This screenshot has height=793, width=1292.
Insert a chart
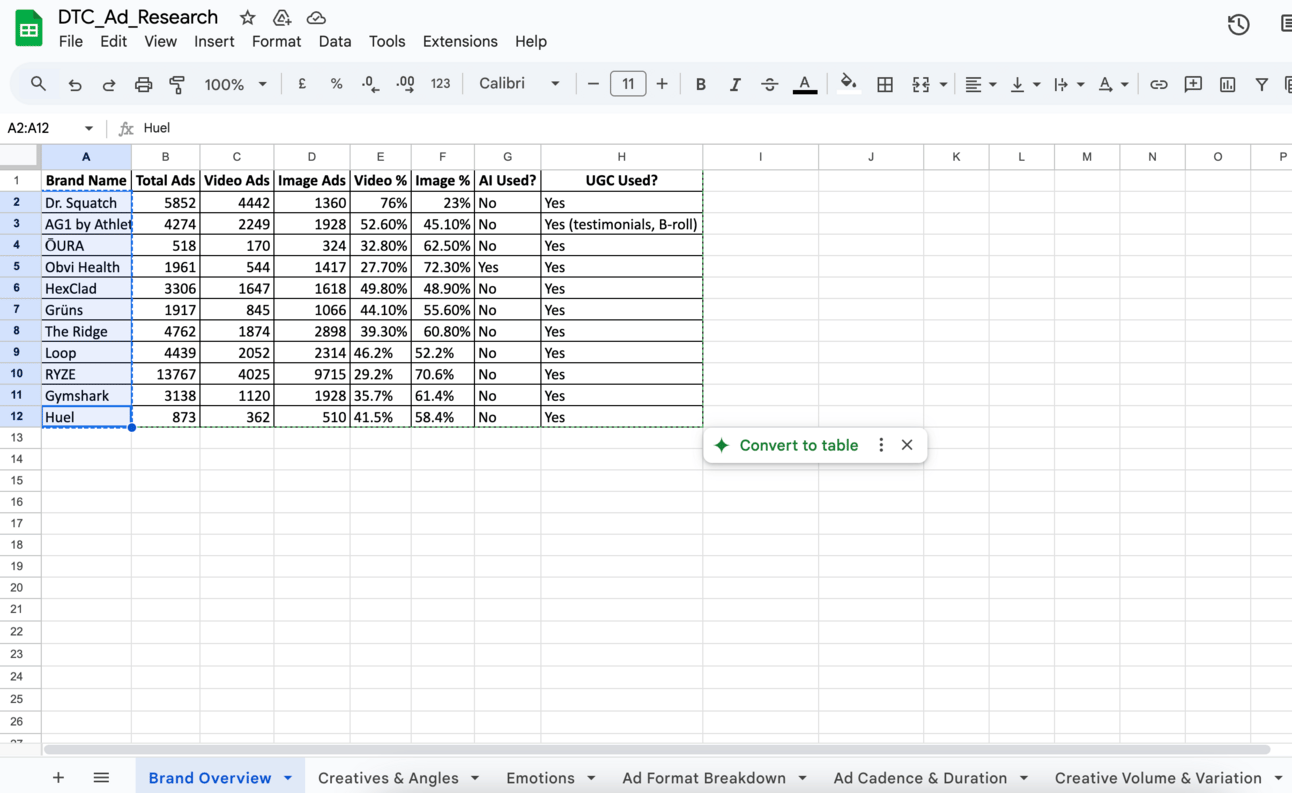[x=1227, y=85]
